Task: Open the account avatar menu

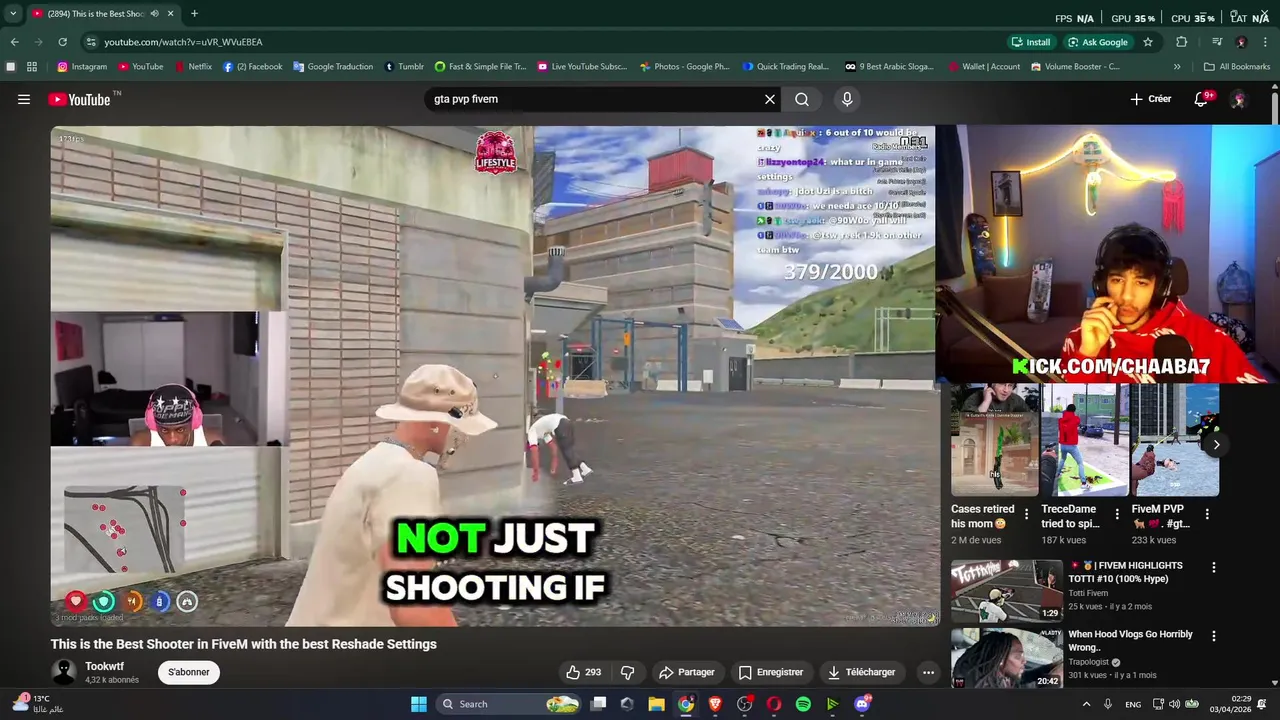Action: (x=1238, y=99)
